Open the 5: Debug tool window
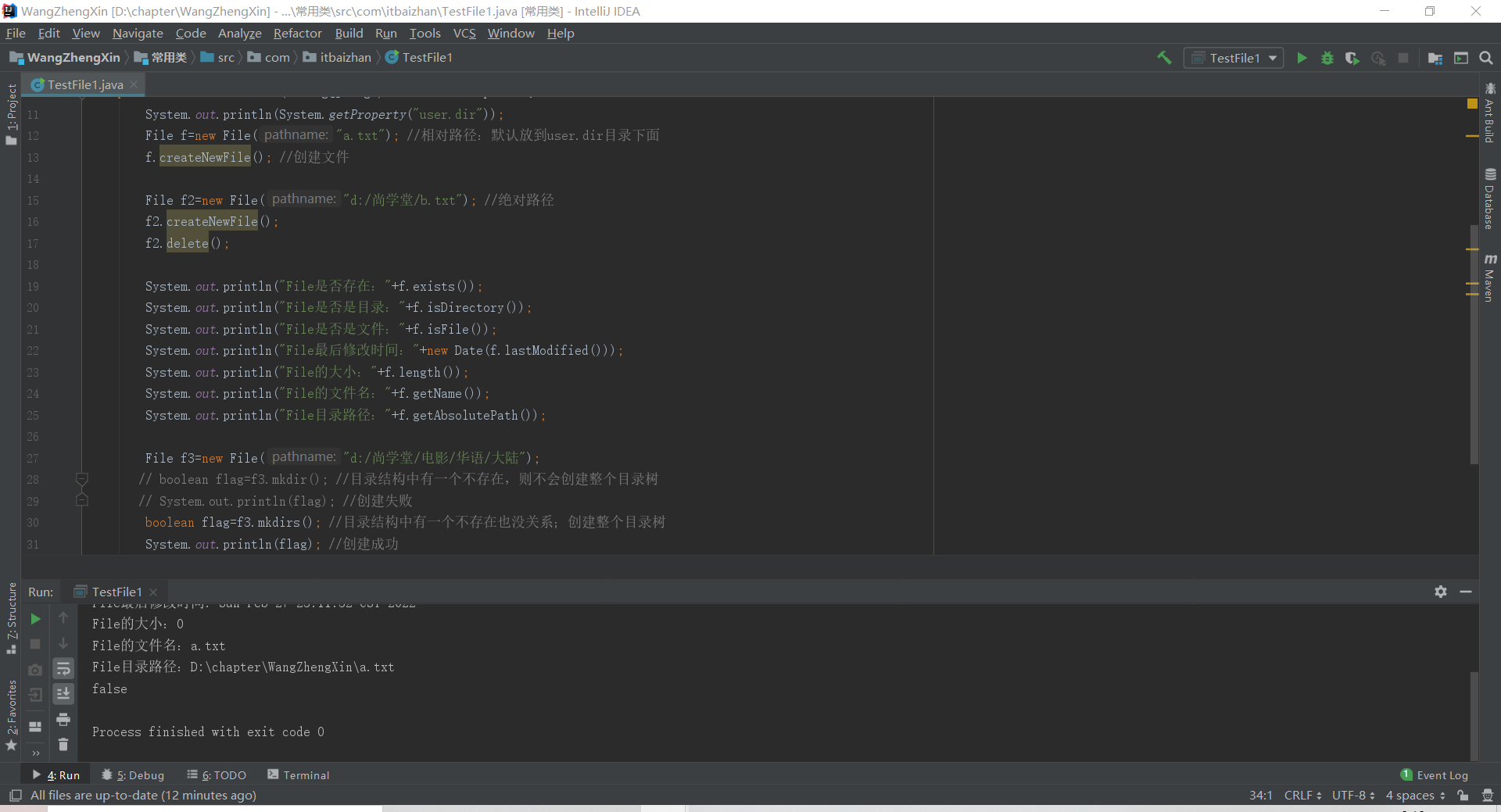 coord(133,775)
